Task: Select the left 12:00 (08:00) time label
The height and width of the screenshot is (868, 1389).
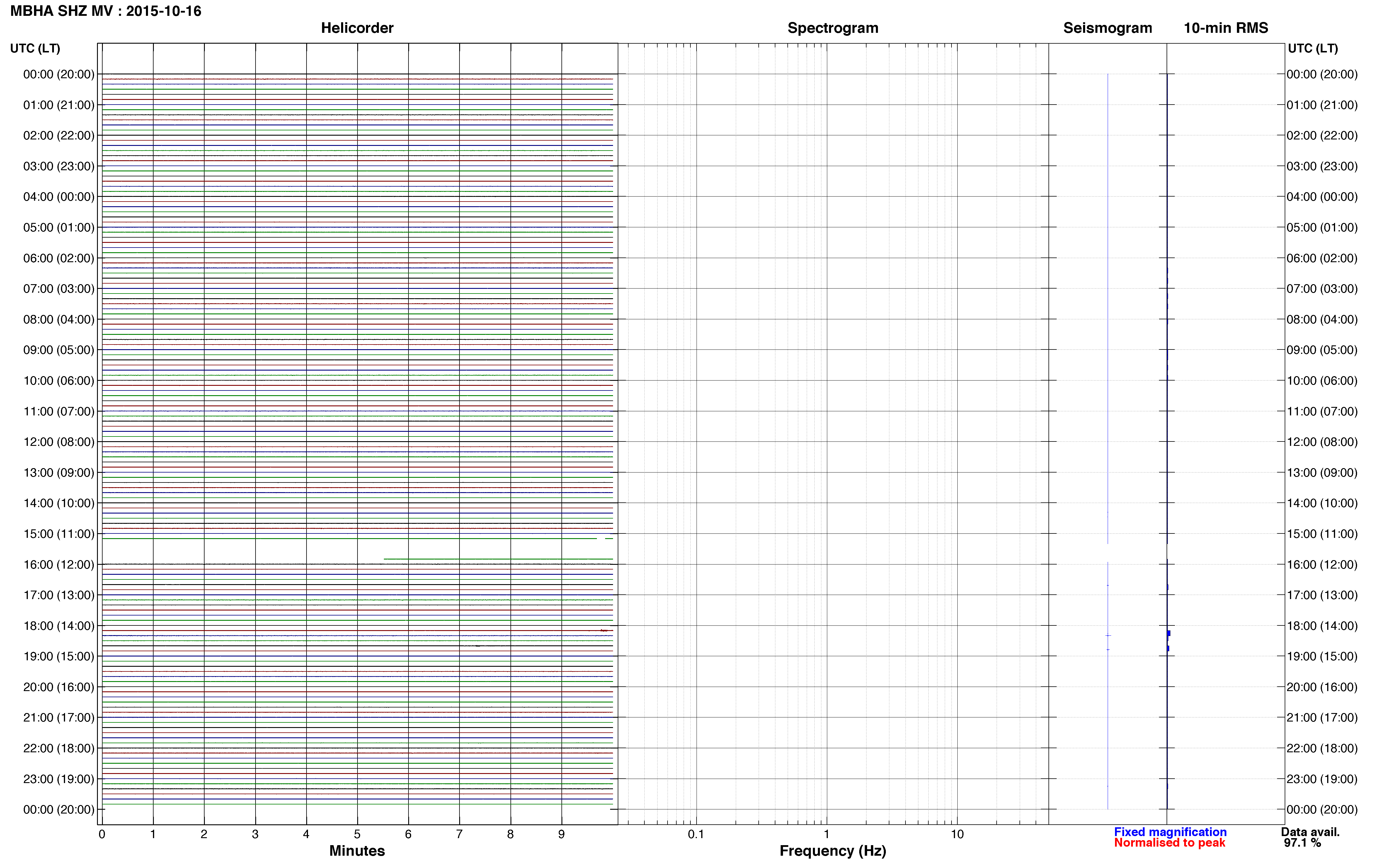Action: 59,442
